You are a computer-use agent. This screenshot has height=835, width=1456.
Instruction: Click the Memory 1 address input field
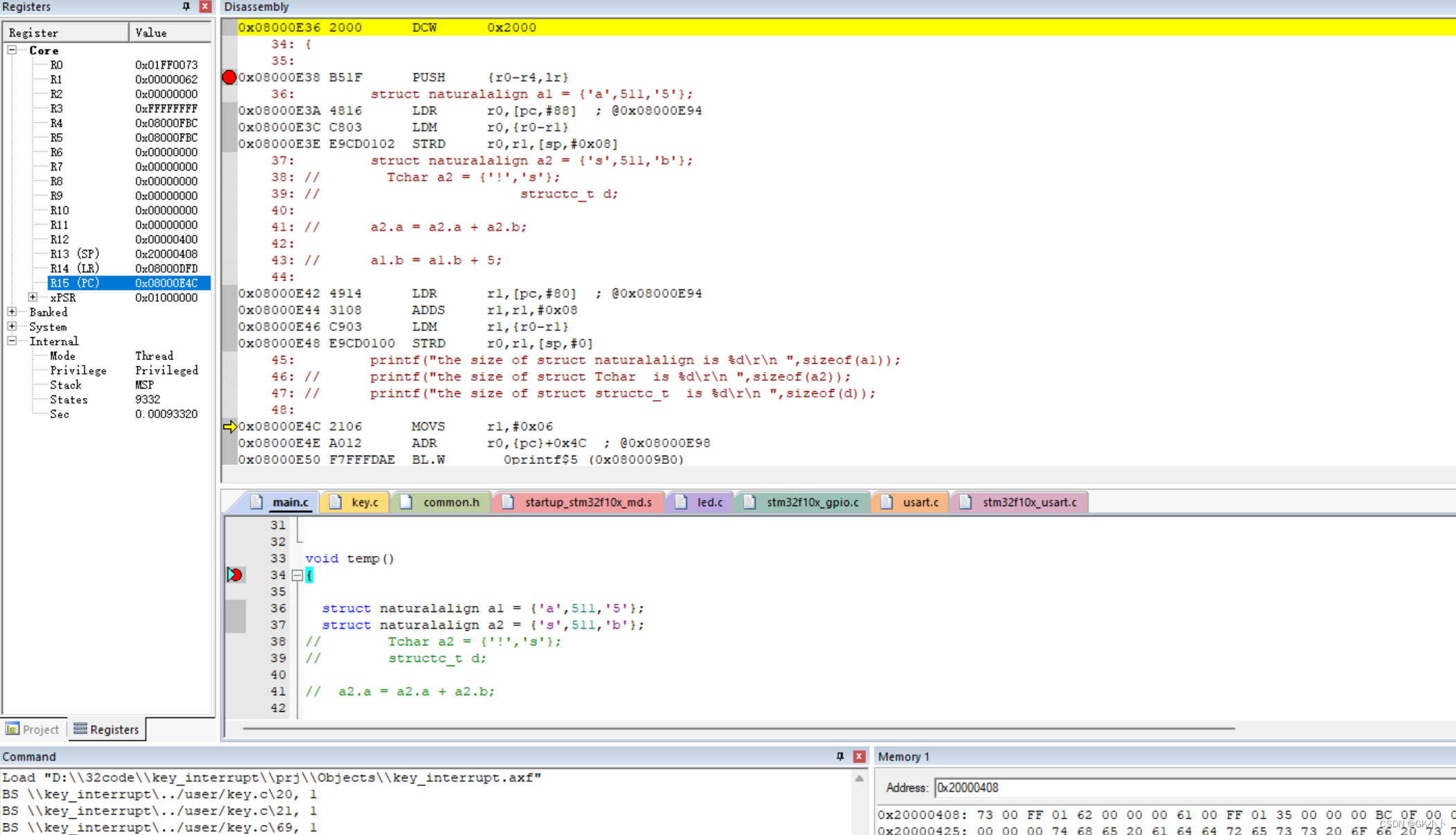1194,787
